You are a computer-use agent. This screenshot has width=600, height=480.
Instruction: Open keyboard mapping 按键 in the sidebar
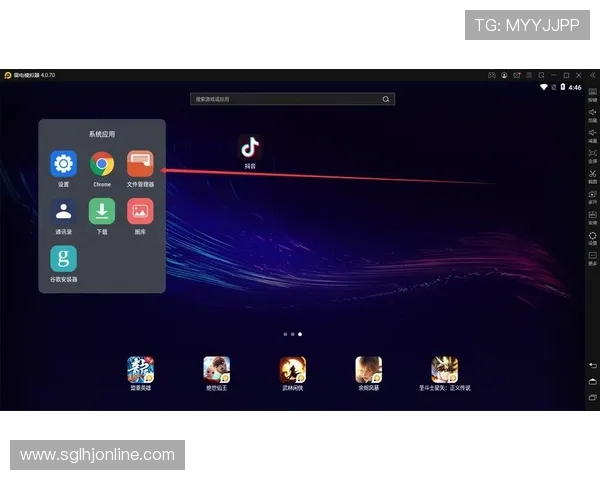[592, 94]
